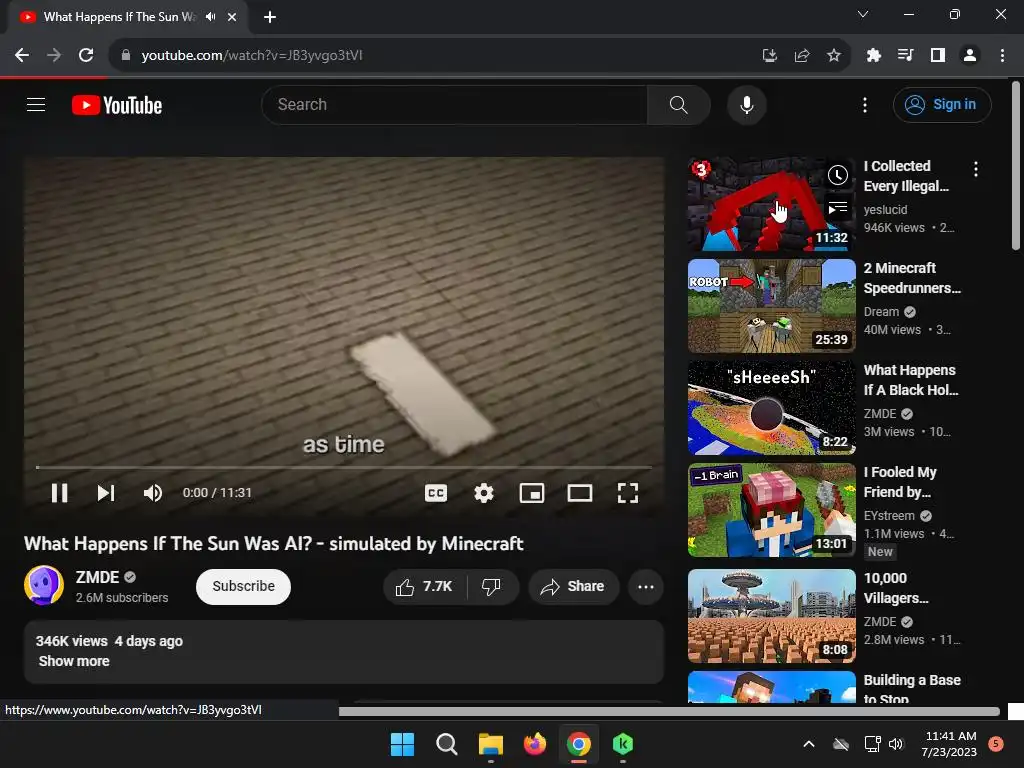Click Dream channel name in sidebar

pyautogui.click(x=881, y=312)
